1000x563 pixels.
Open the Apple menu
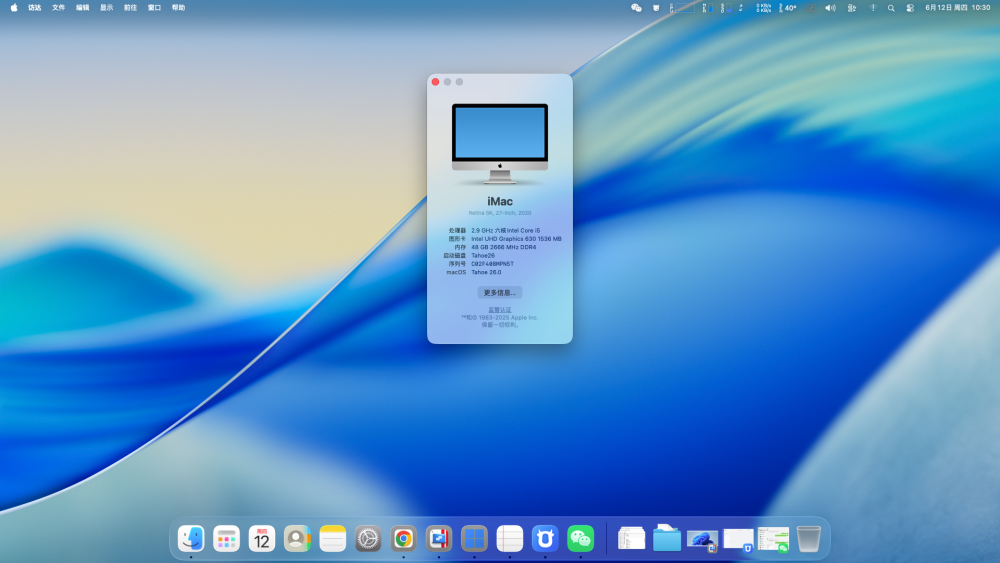pos(14,8)
